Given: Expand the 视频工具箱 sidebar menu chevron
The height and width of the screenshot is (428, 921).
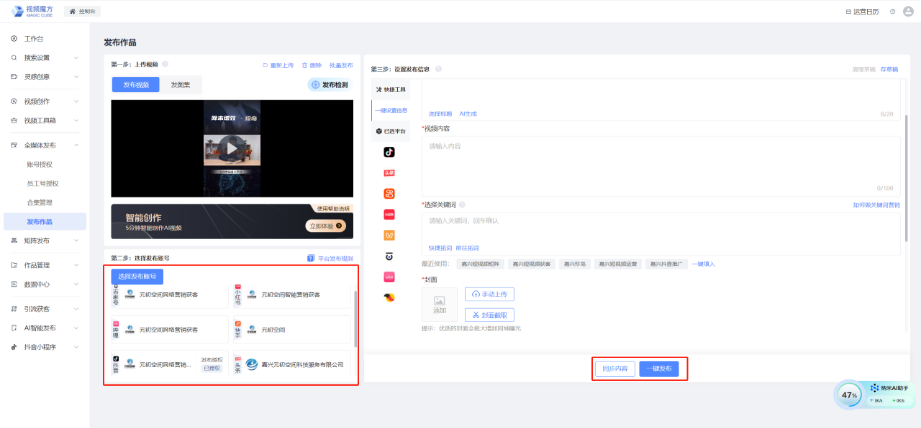Looking at the screenshot, I should click(76, 120).
